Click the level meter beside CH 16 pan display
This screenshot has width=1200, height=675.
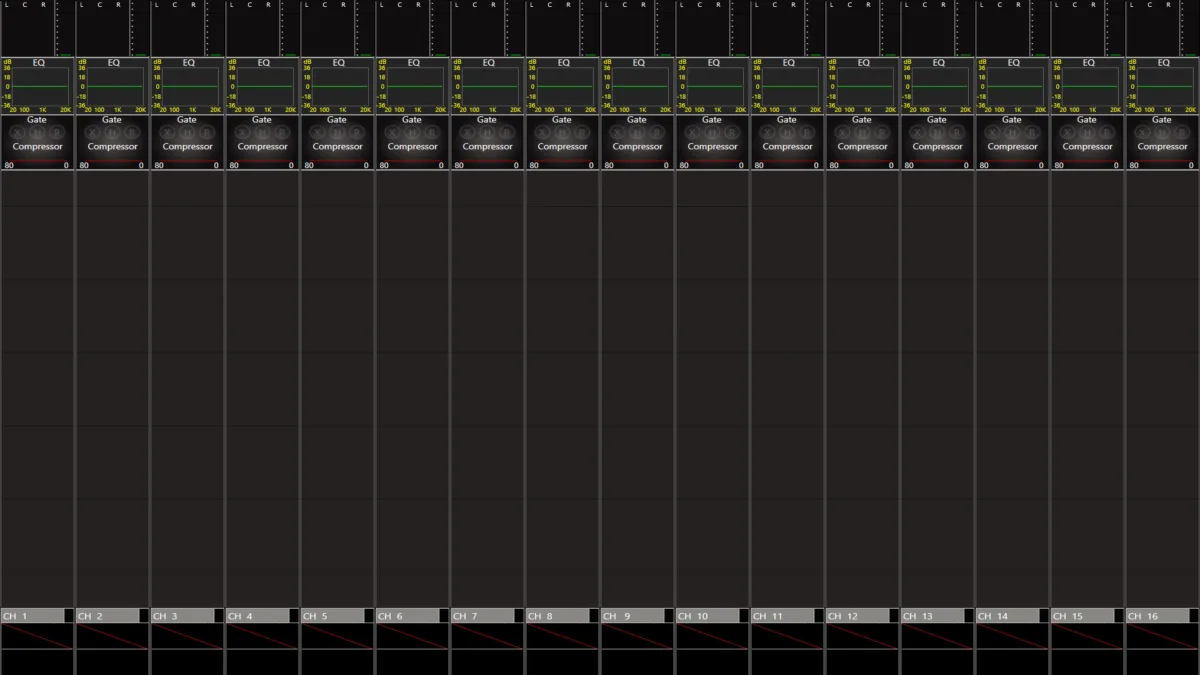(1190, 28)
